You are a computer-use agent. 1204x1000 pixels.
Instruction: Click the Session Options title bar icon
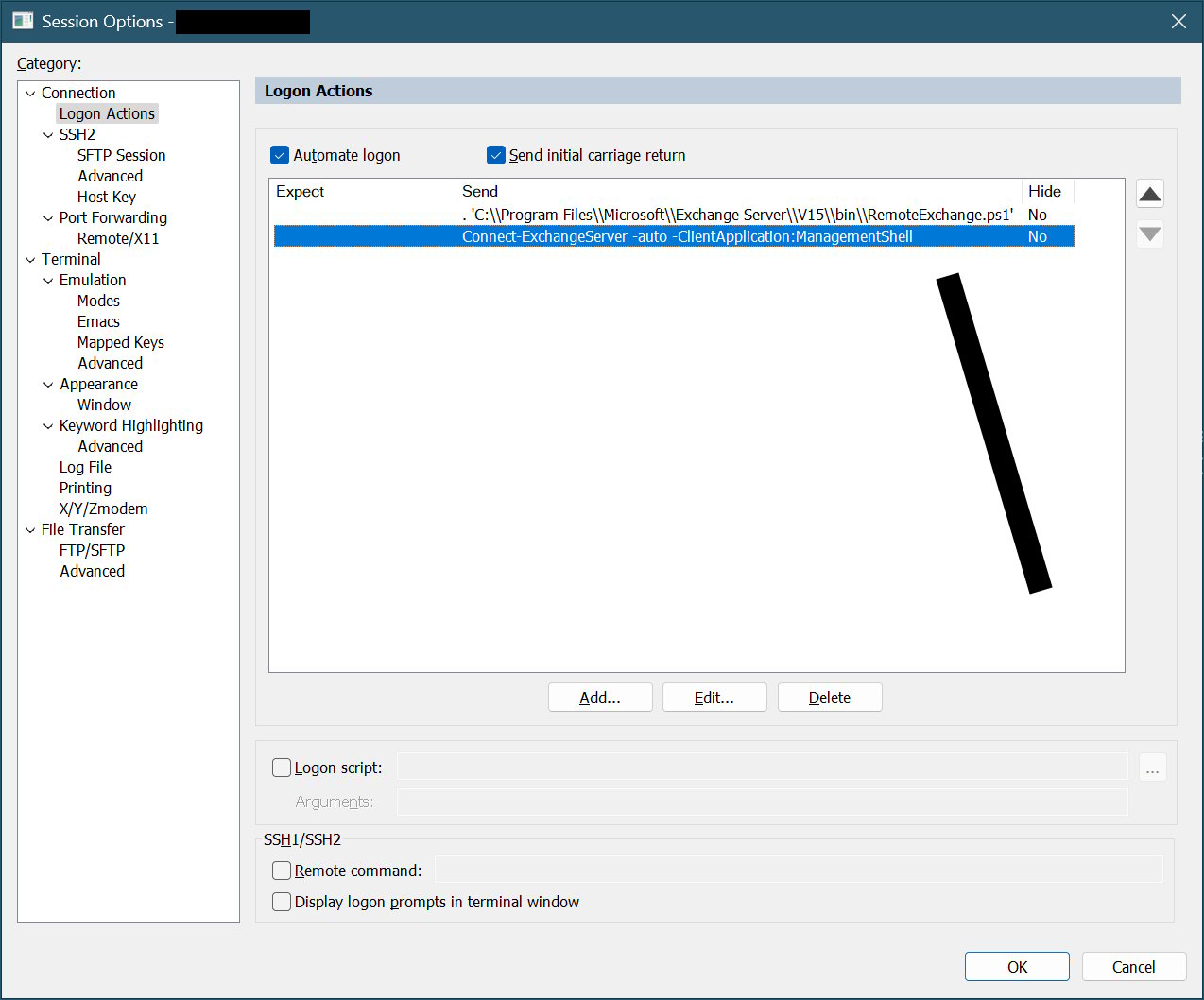pos(23,21)
